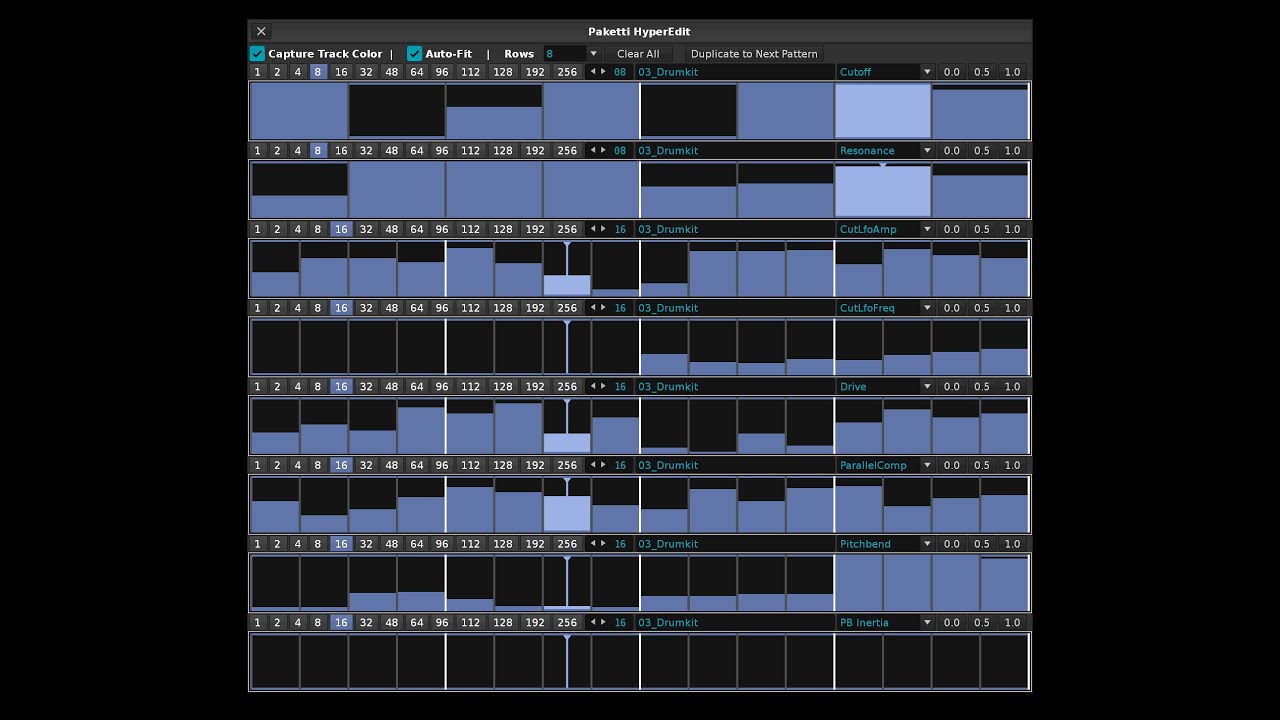Screen dimensions: 1280x720
Task: Select step length 16 in the Cutoff row
Action: coord(341,72)
